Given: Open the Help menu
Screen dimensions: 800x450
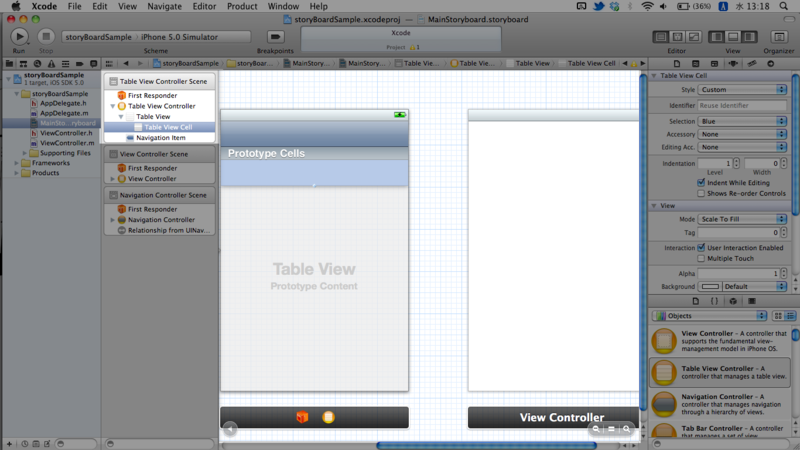Looking at the screenshot, I should point(318,6).
